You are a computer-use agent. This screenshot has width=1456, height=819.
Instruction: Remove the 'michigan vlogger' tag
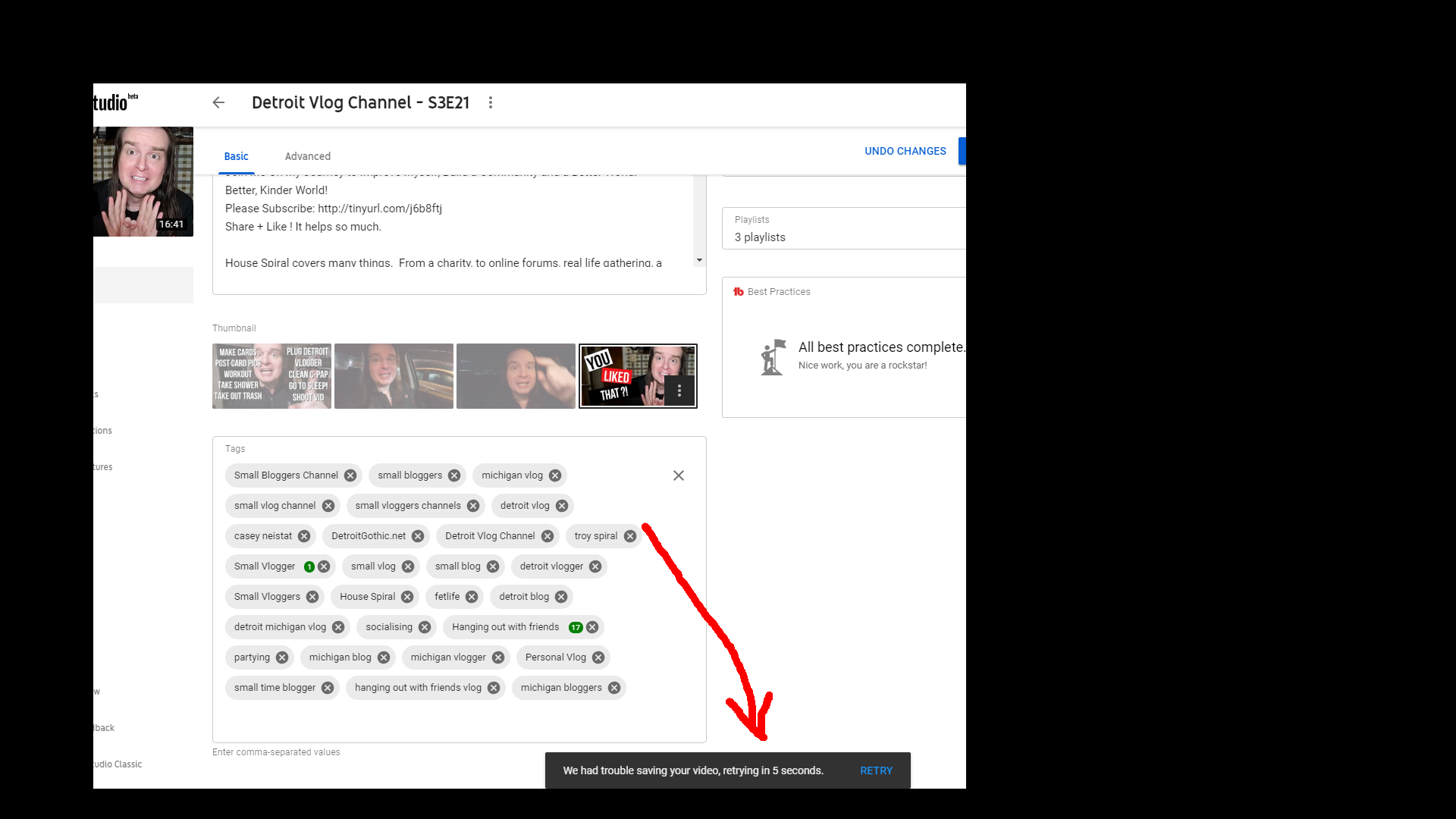[x=498, y=657]
